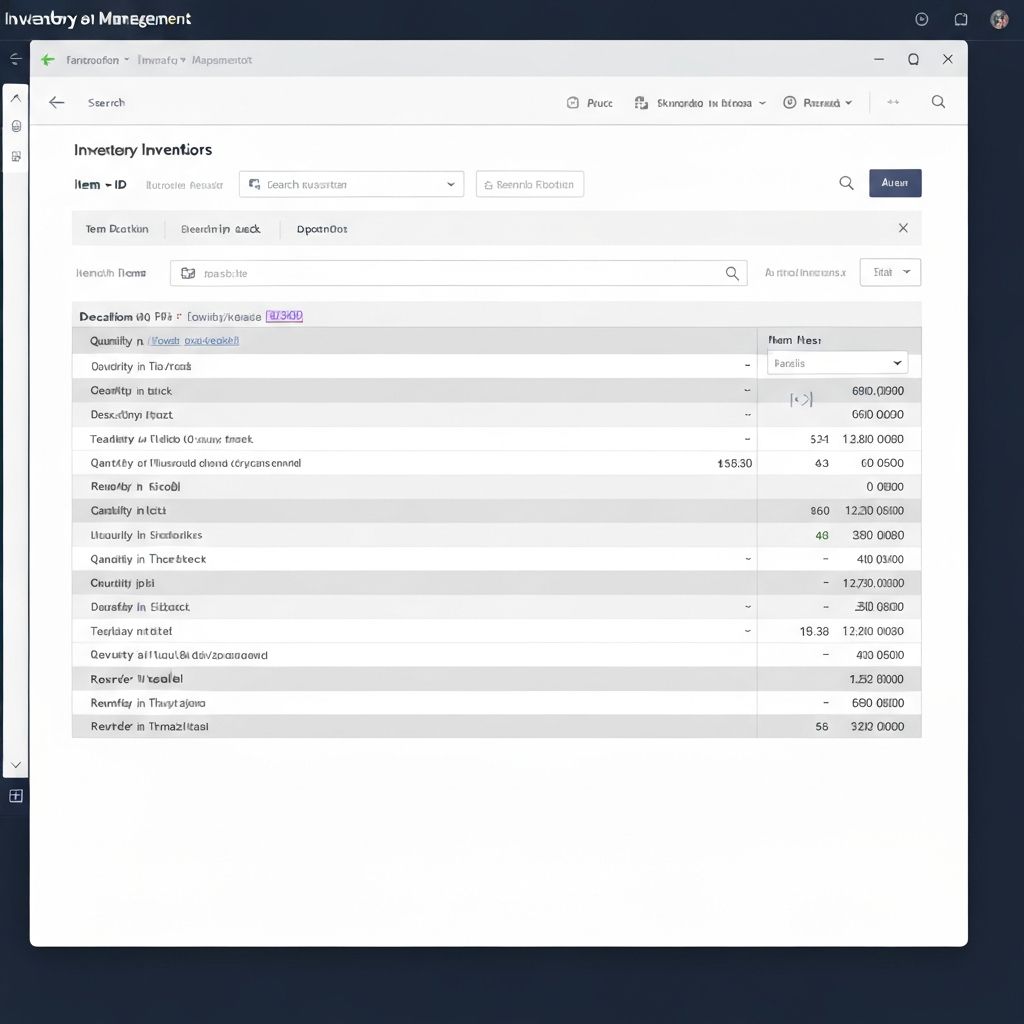
Task: Select the Dpotntot tab
Action: 322,229
